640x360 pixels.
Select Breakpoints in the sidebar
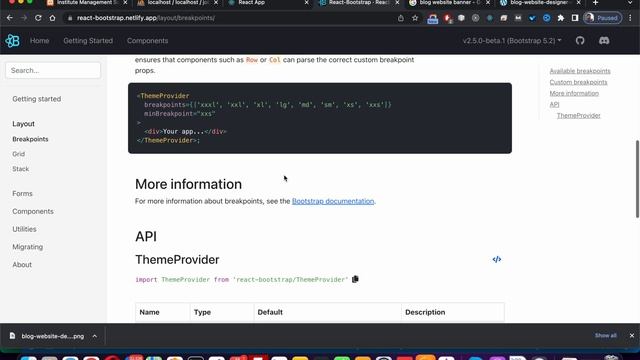pos(30,139)
